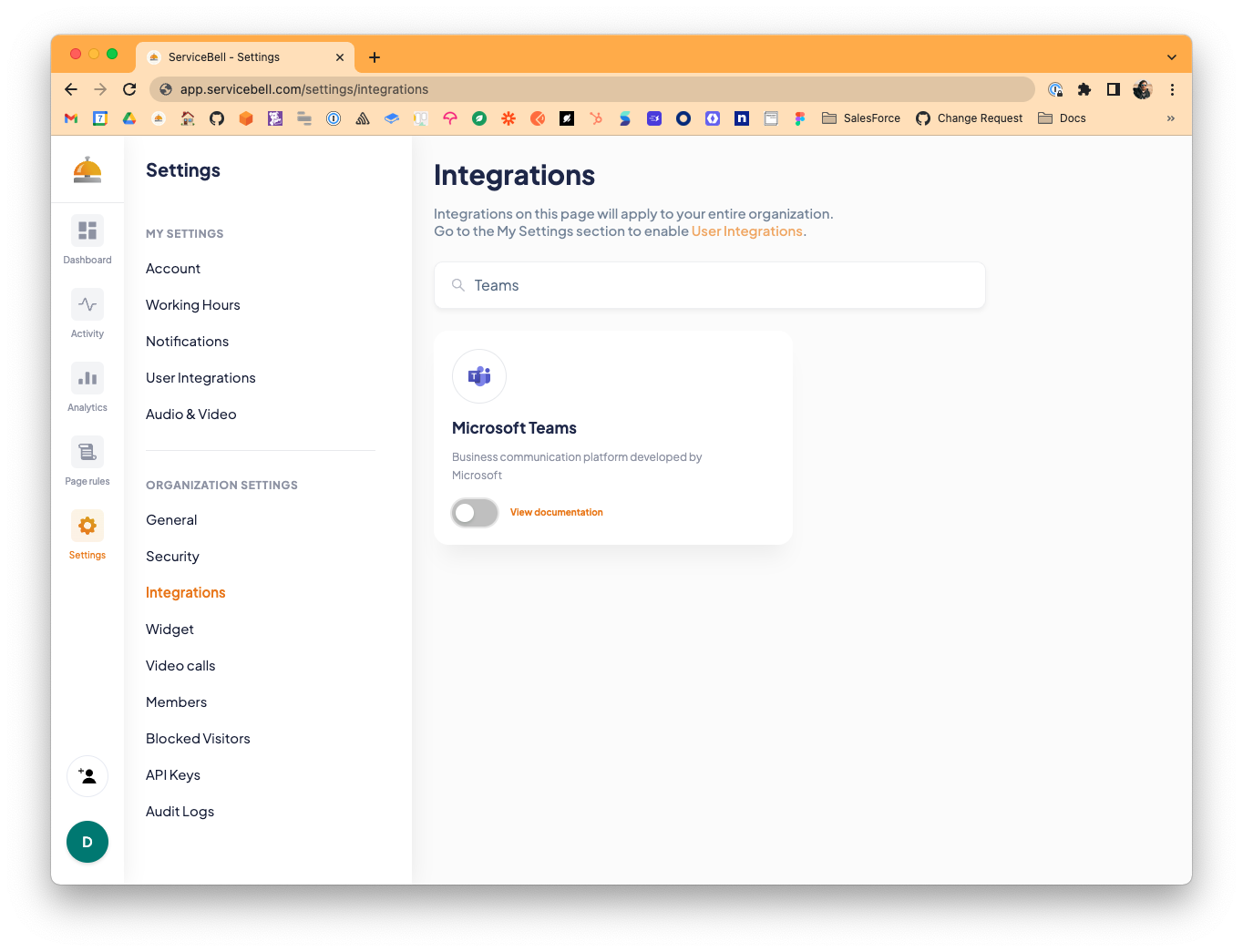Image resolution: width=1243 pixels, height=952 pixels.
Task: Close the ServiceBell - Settings tab
Action: click(340, 57)
